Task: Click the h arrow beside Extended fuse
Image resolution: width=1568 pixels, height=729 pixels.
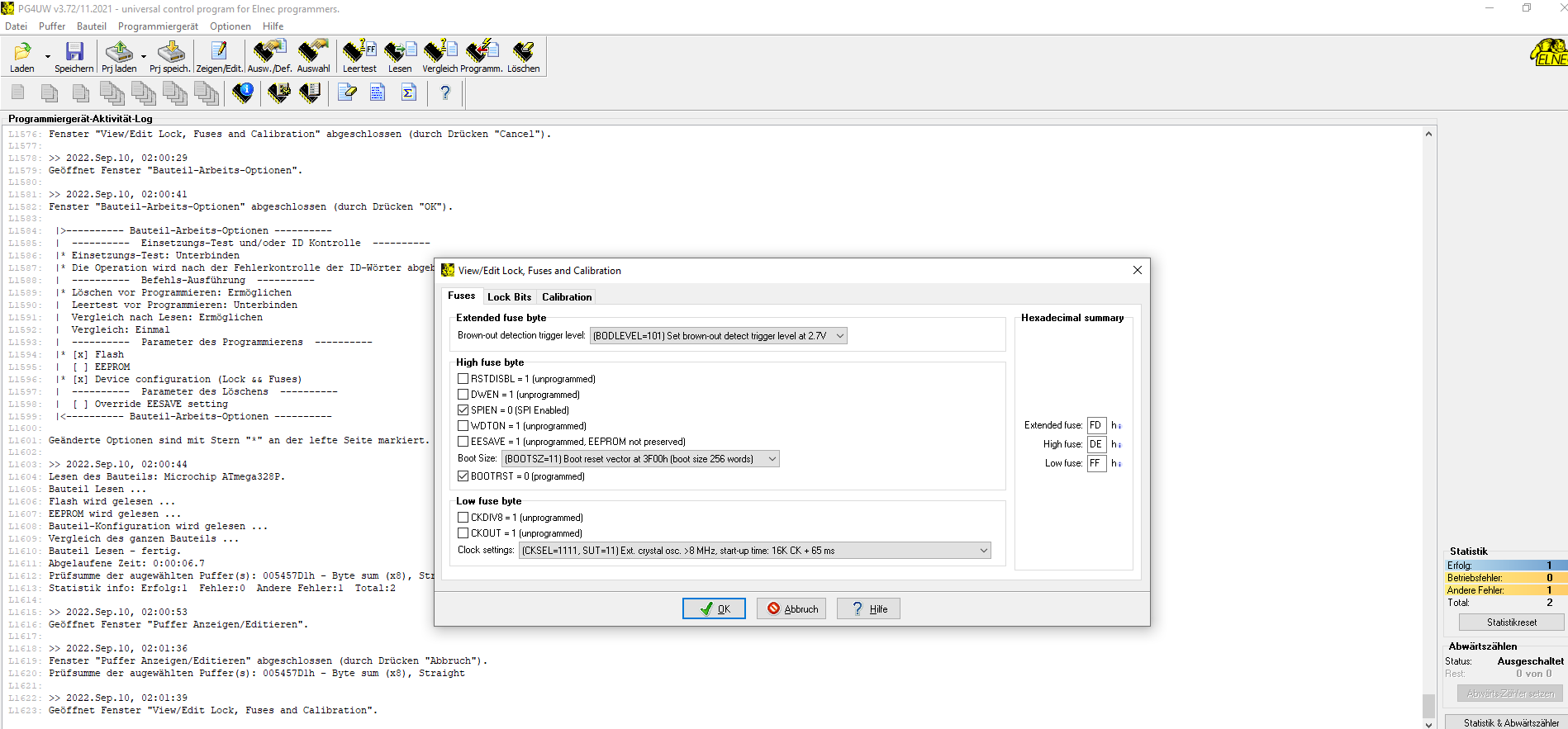Action: point(1116,425)
